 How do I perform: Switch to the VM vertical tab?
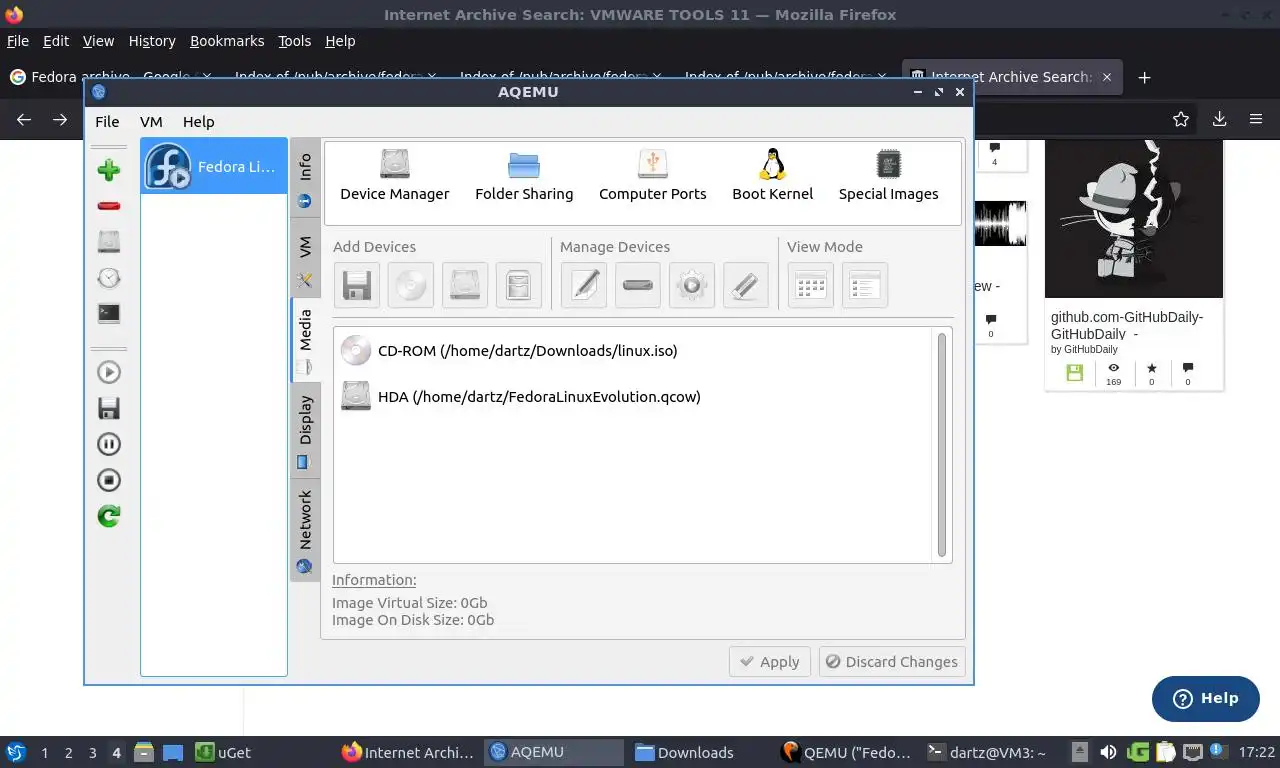point(305,259)
